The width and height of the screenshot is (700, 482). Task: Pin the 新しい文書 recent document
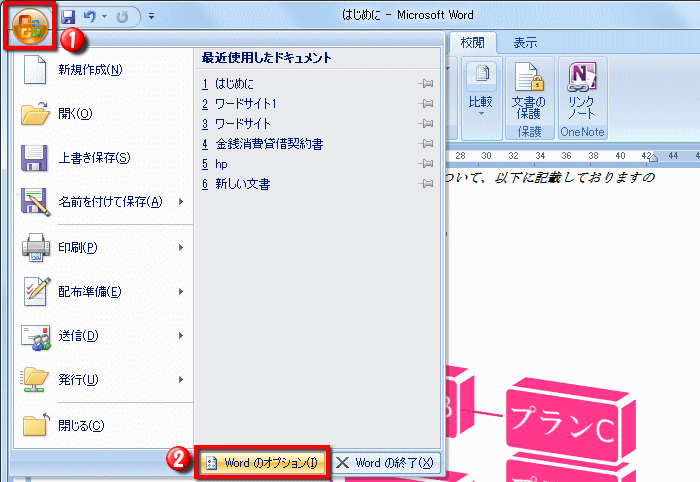426,184
